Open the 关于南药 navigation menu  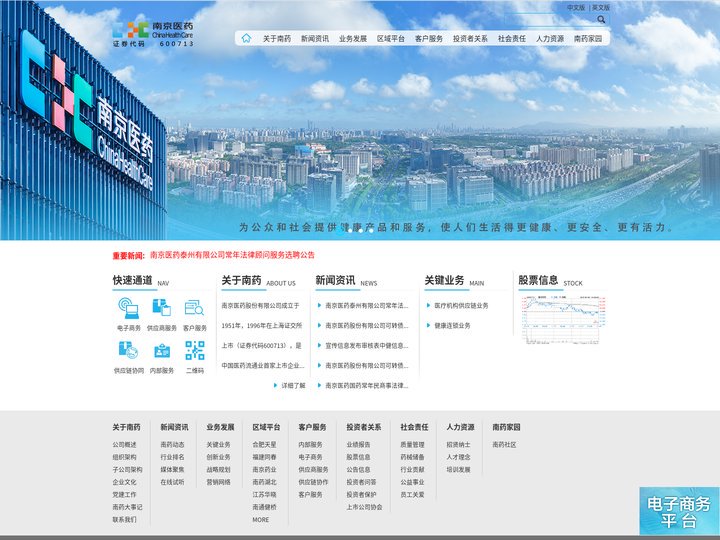pos(276,39)
